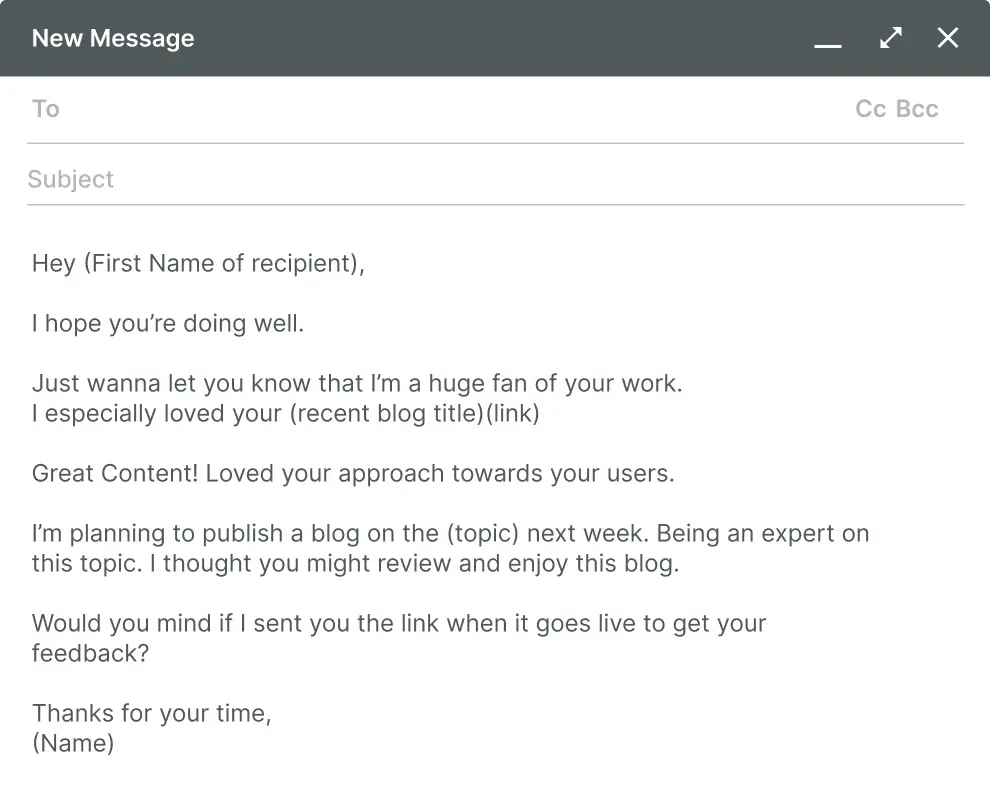Screen dimensions: 990x806
Task: Click into the To field
Action: click(400, 109)
